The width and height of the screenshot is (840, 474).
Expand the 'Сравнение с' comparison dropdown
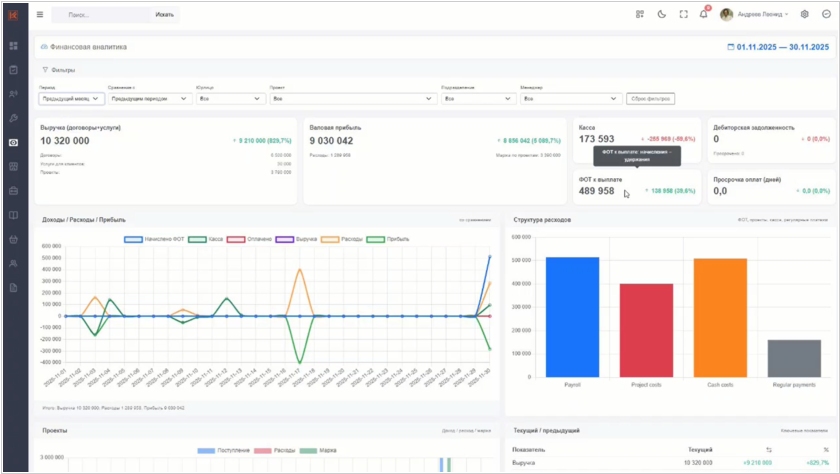149,99
